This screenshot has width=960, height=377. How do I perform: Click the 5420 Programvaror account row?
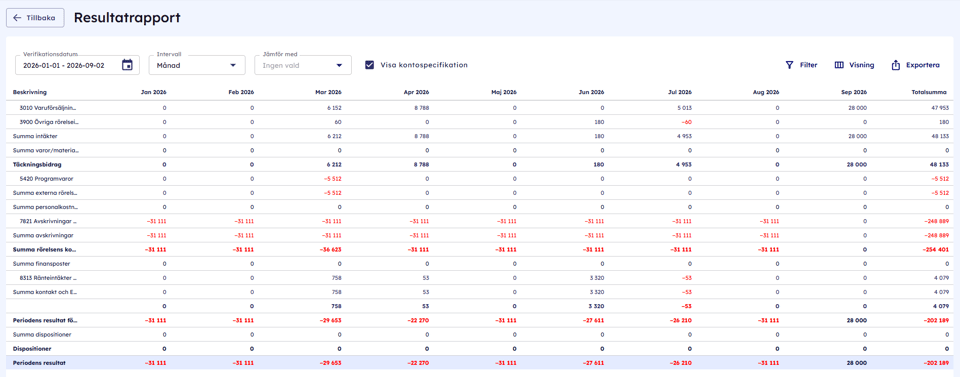[x=479, y=178]
